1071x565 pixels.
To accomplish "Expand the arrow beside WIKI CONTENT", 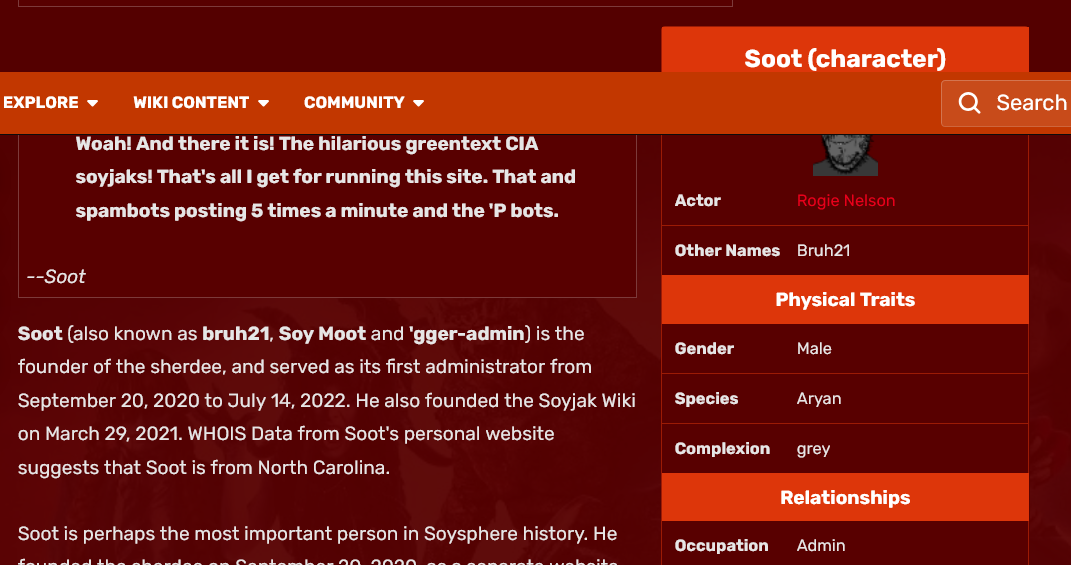I will 264,103.
